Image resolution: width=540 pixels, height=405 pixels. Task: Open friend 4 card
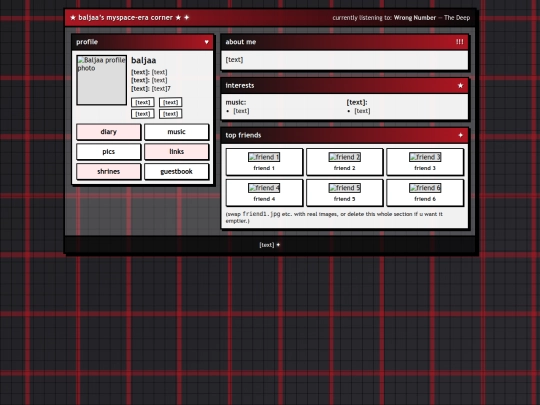point(264,193)
